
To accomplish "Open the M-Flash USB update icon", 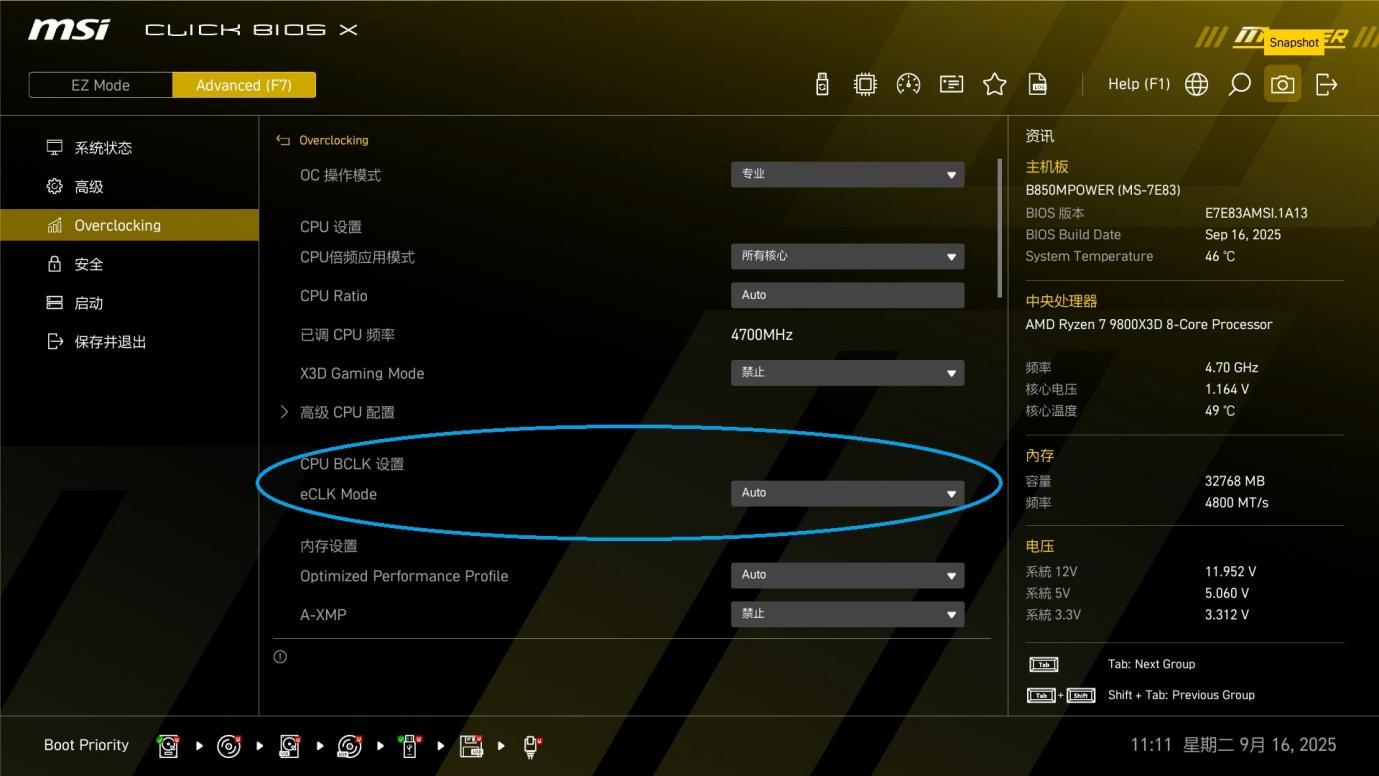I will point(822,85).
